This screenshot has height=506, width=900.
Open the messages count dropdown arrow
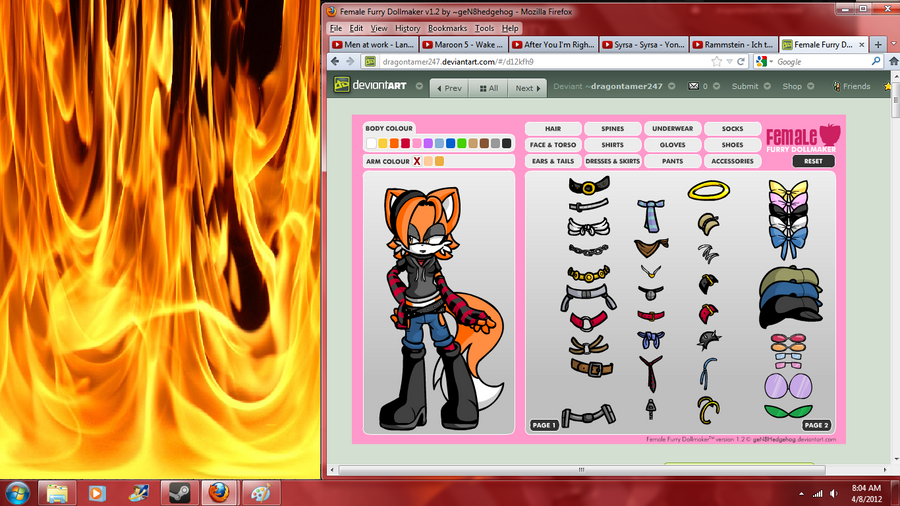click(x=716, y=86)
